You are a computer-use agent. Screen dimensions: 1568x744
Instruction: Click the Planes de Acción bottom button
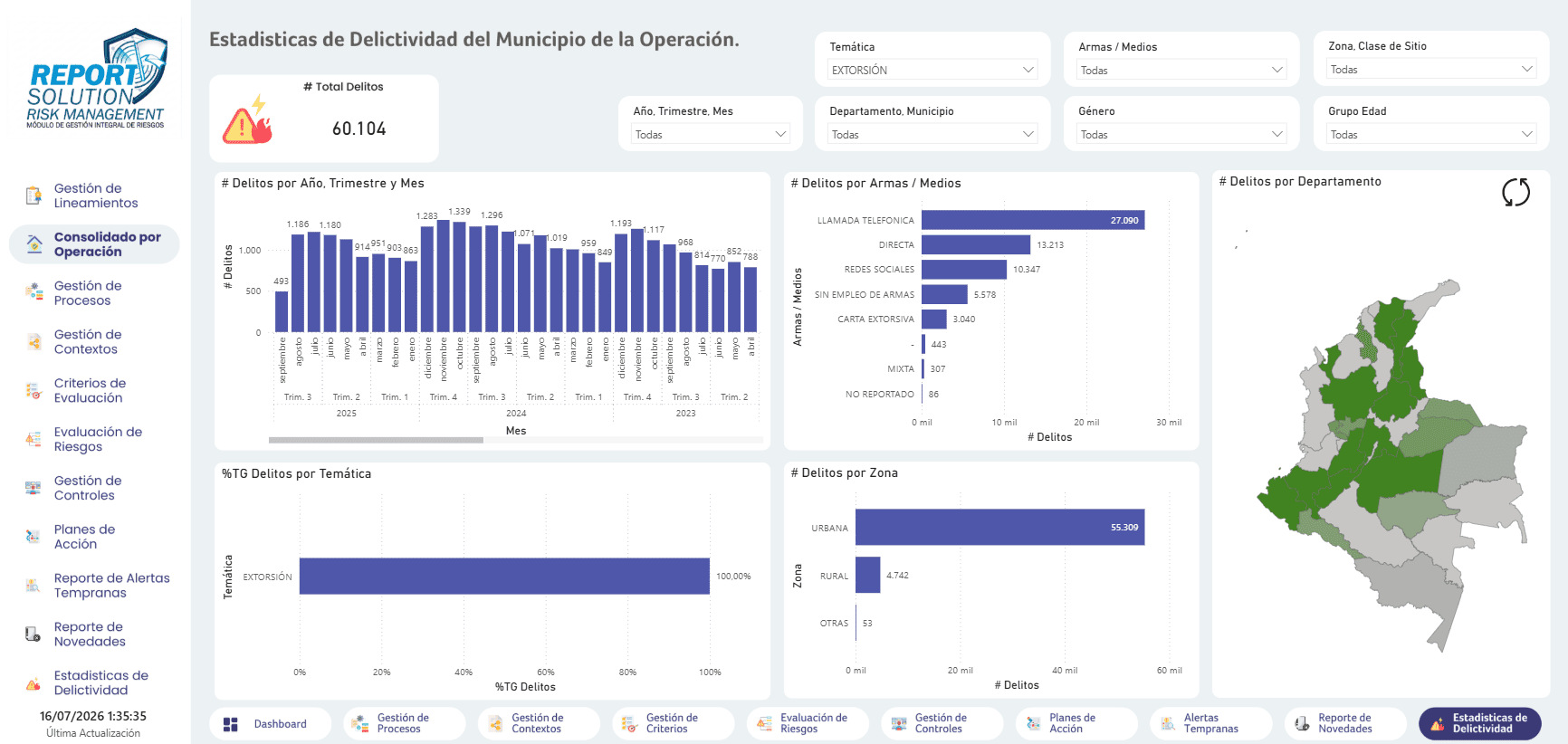1076,724
